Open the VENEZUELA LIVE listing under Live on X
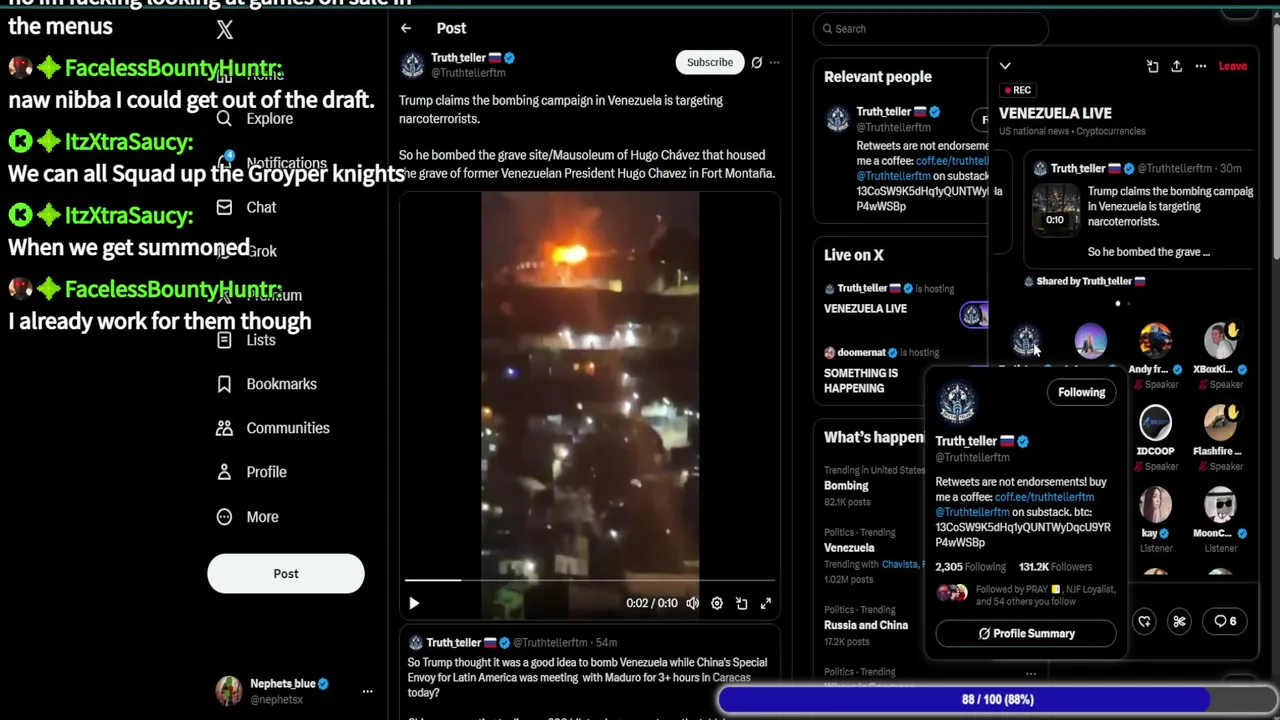1280x720 pixels. coord(865,308)
